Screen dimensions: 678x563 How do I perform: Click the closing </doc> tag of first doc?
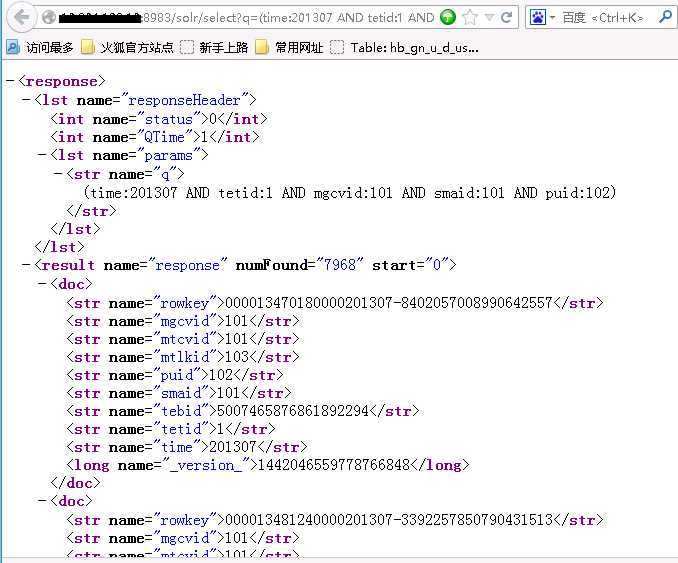tap(75, 483)
